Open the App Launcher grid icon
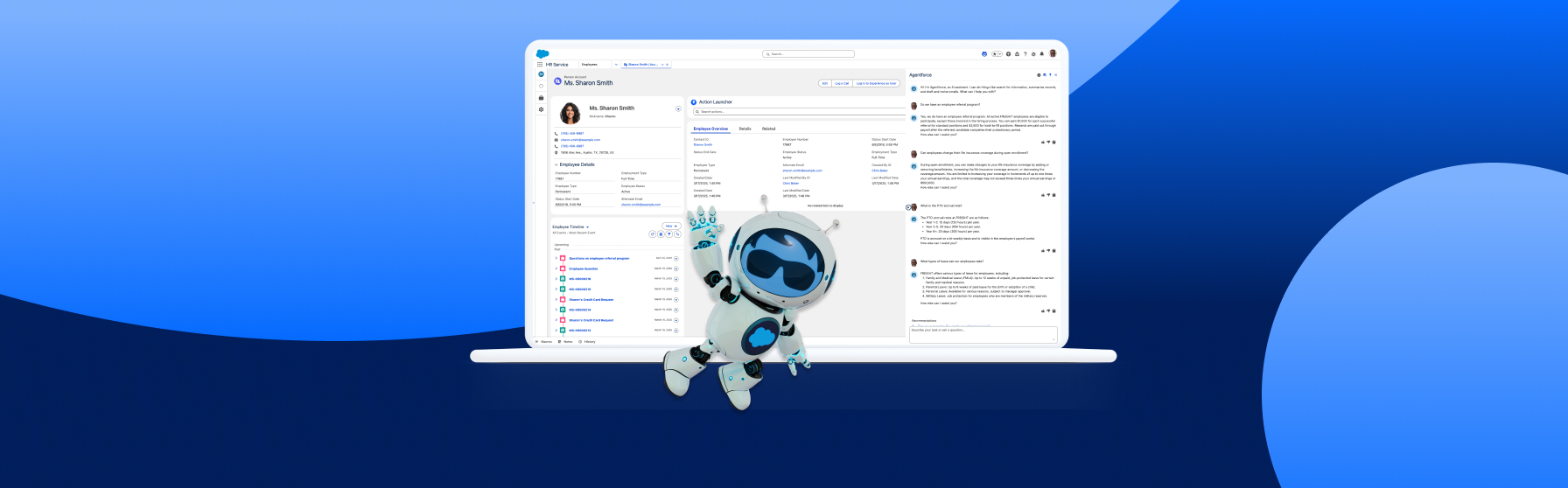The height and width of the screenshot is (488, 1568). click(x=540, y=65)
